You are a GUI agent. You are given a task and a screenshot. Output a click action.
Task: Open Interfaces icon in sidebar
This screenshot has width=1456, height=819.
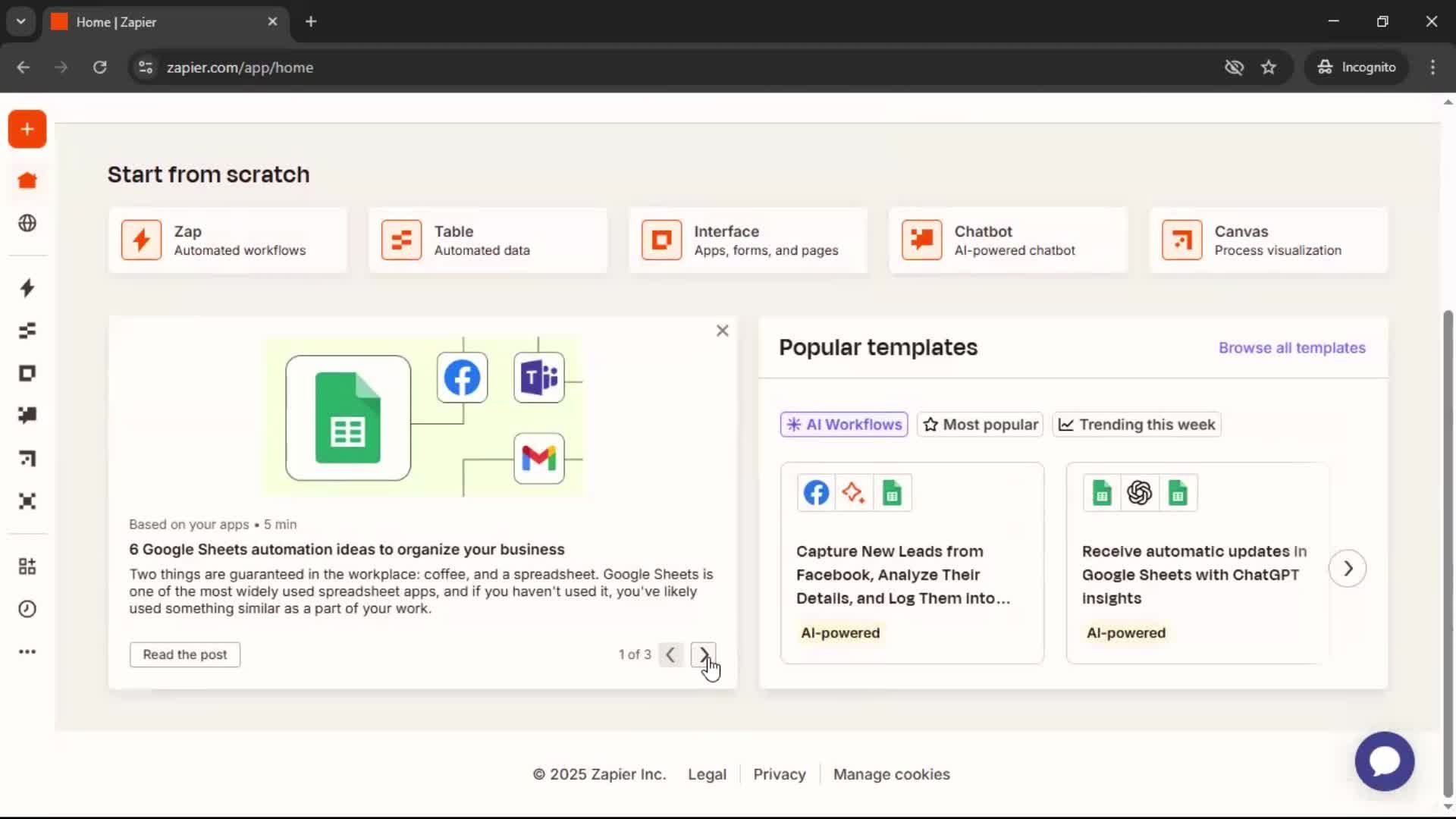(27, 373)
